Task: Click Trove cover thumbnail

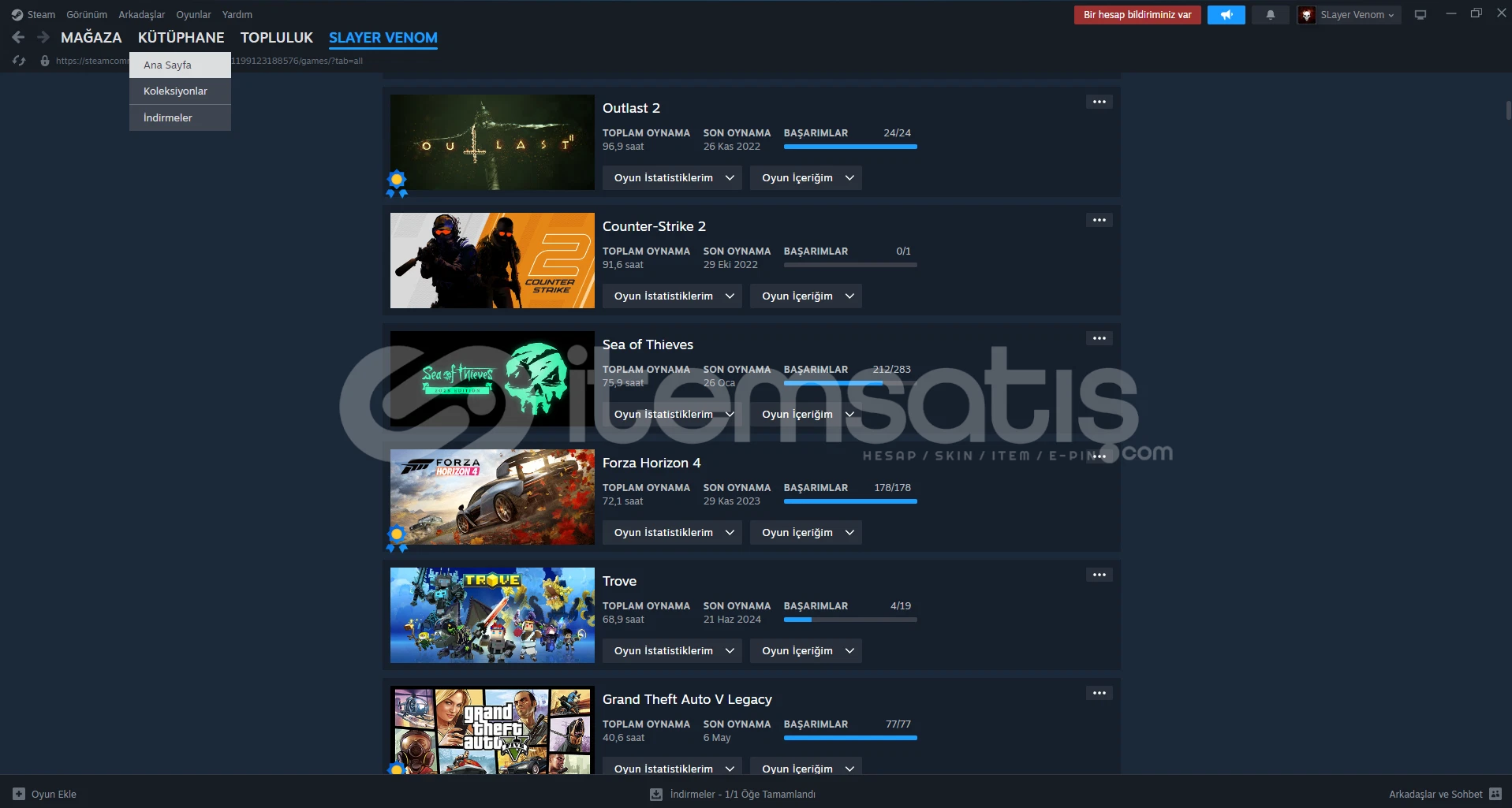Action: tap(492, 615)
